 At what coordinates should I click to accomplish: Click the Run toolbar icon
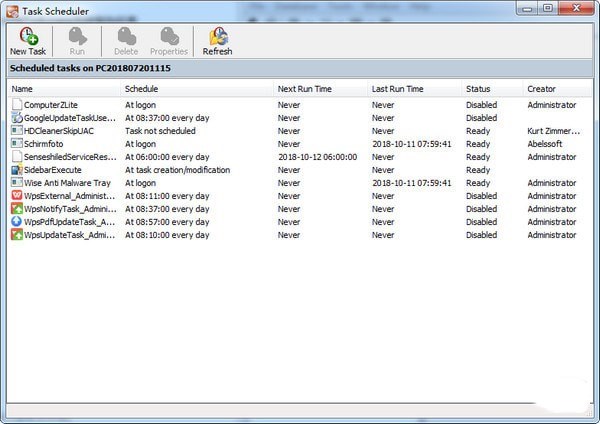[x=77, y=36]
